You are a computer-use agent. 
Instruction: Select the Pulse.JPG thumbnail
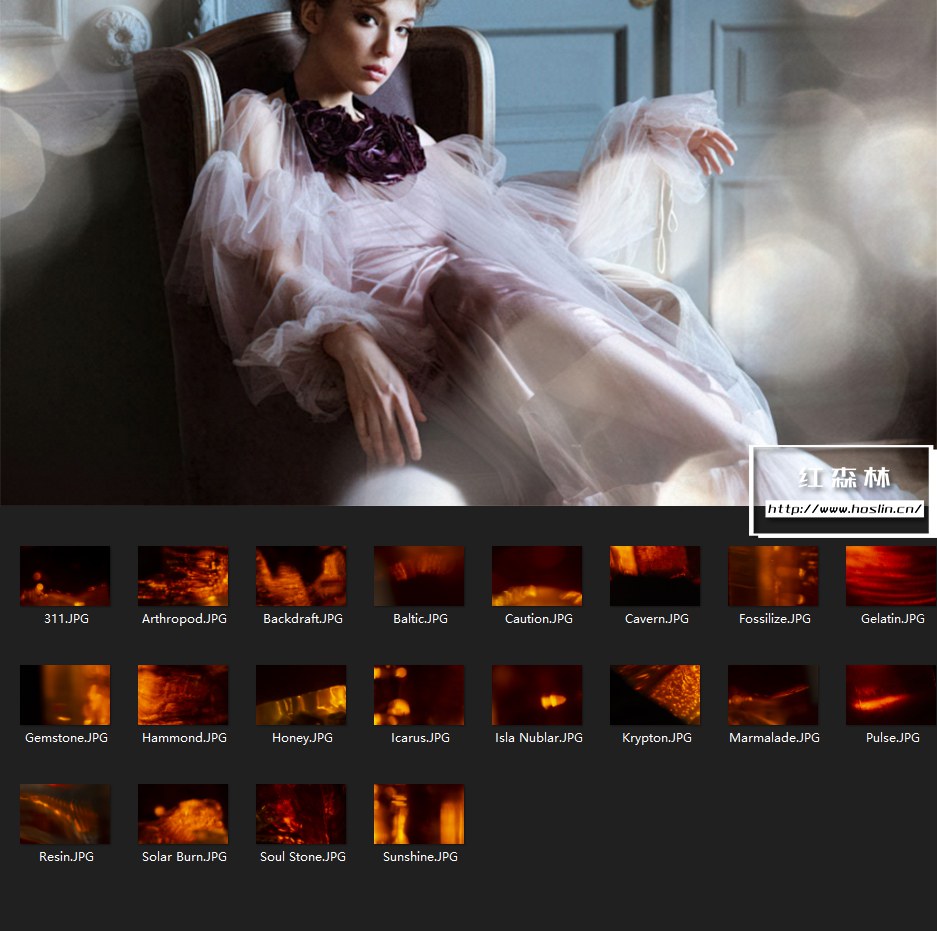[x=891, y=695]
